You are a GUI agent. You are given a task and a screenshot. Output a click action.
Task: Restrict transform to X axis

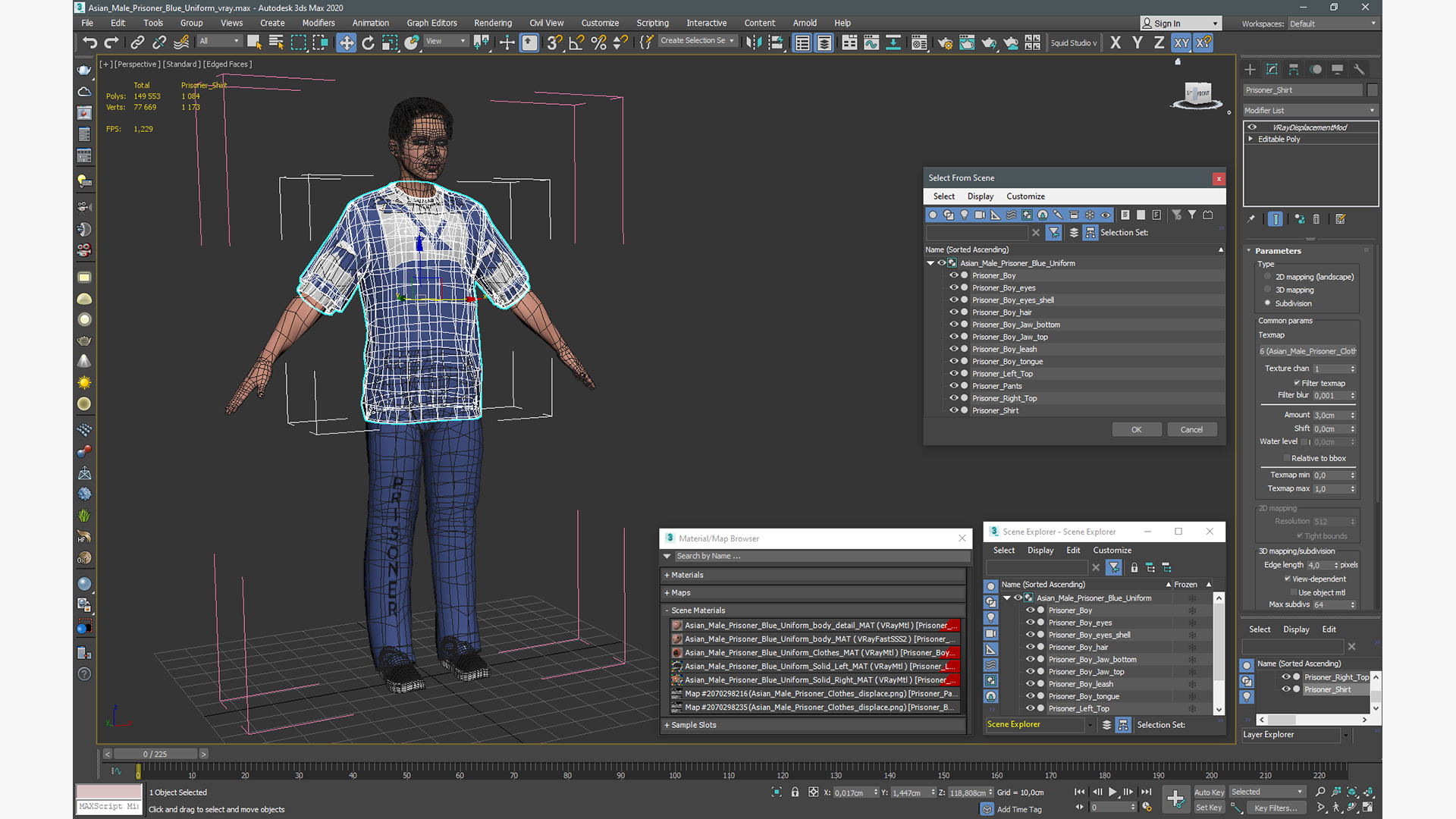[1116, 42]
